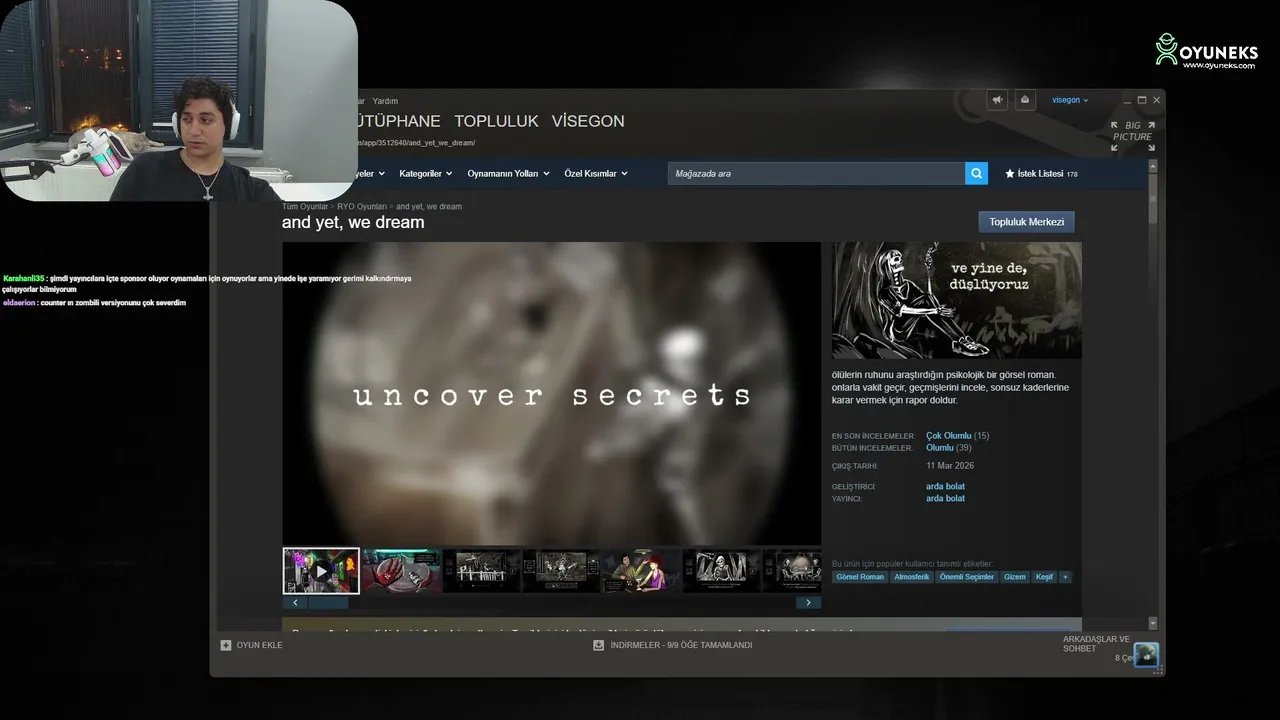
Task: Select the Gizem tag
Action: tap(1015, 577)
